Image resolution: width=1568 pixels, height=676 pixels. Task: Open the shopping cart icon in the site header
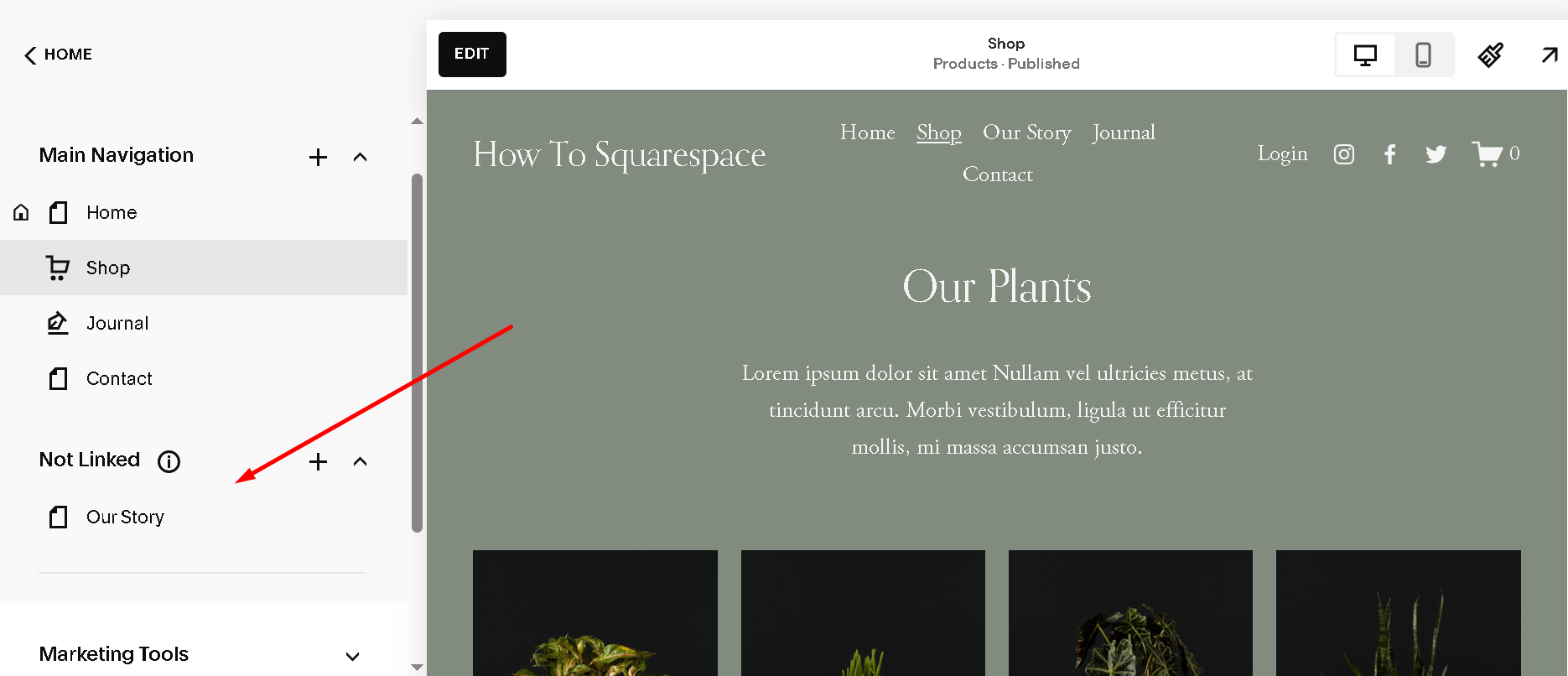1488,154
